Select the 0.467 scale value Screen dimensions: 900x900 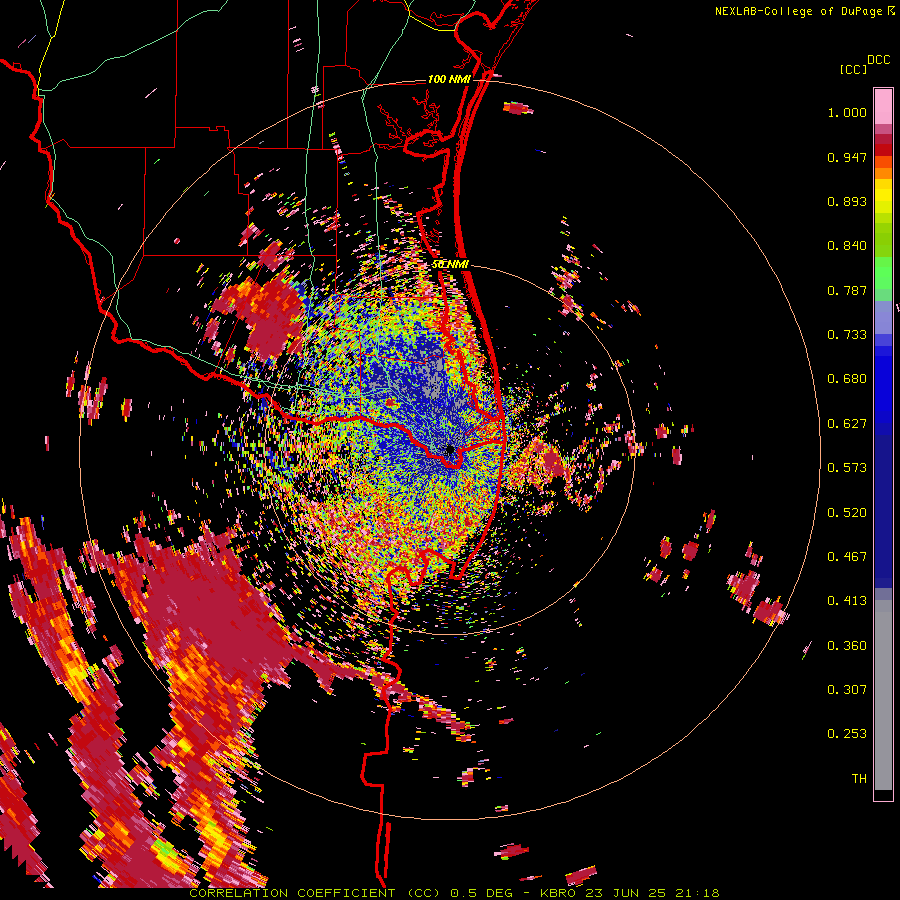pos(847,557)
